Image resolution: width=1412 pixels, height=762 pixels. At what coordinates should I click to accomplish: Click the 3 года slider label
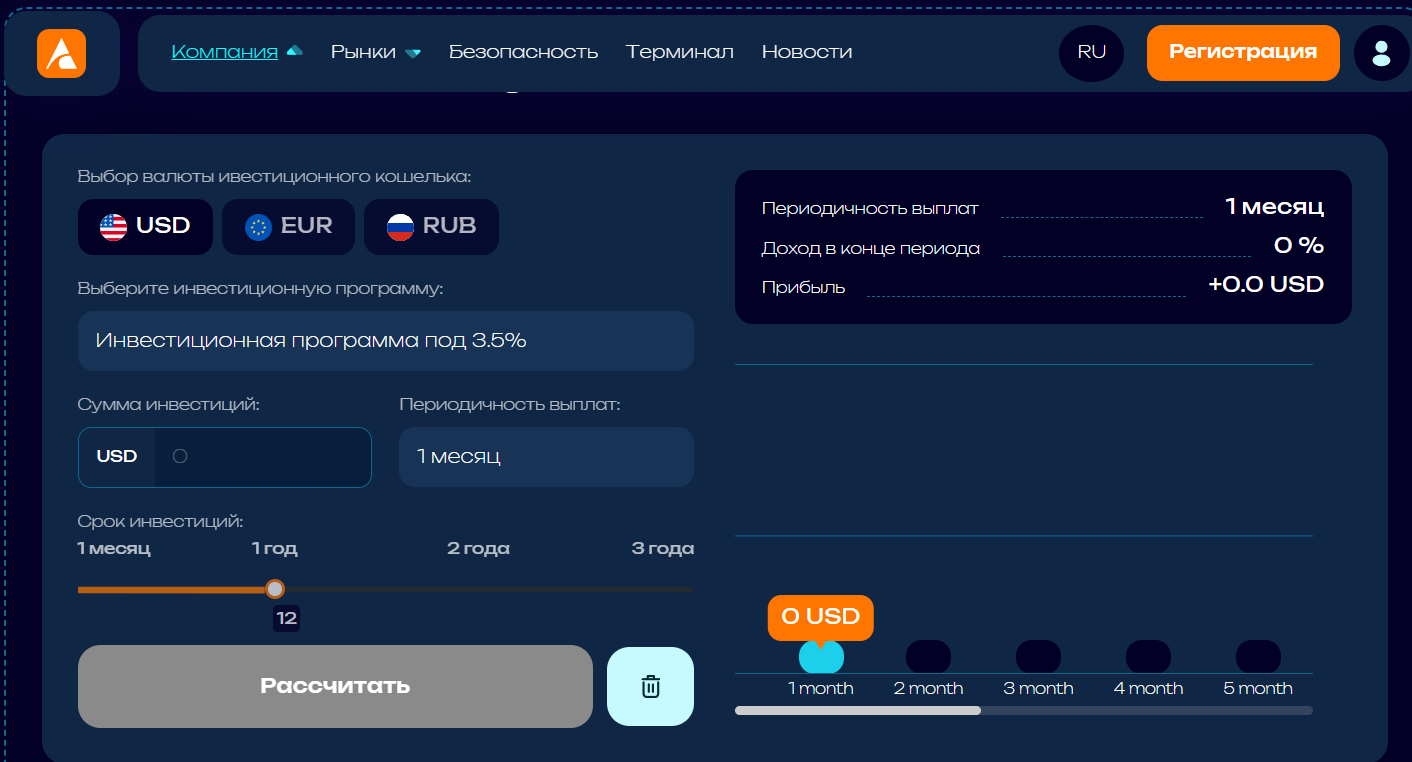663,549
